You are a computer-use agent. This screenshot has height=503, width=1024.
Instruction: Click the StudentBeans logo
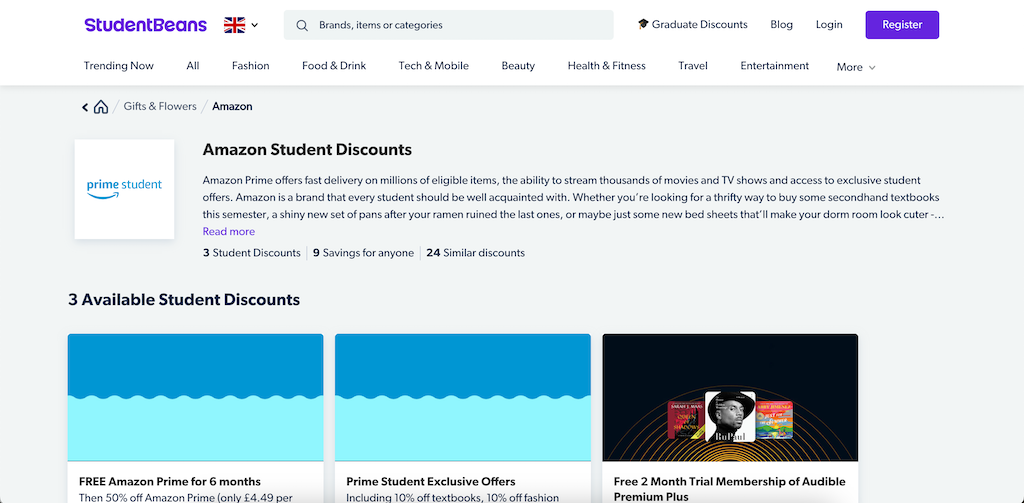tap(146, 25)
